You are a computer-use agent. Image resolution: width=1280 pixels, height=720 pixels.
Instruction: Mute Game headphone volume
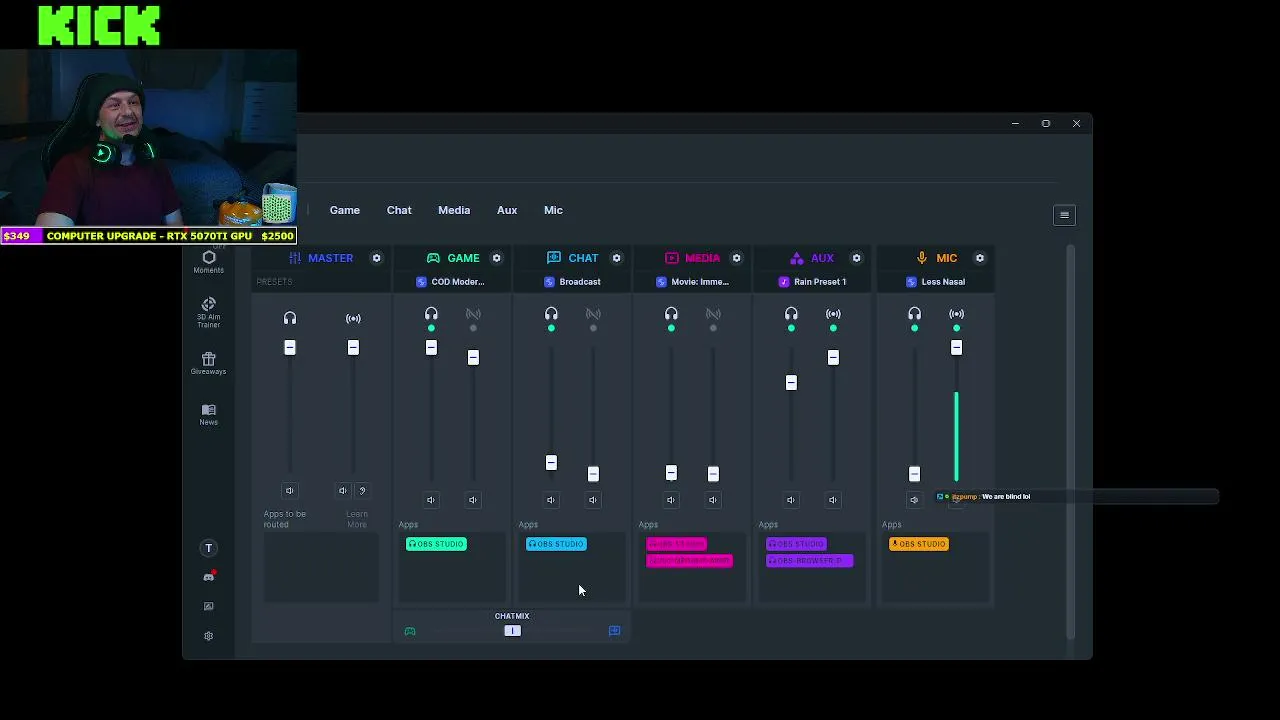tap(431, 500)
